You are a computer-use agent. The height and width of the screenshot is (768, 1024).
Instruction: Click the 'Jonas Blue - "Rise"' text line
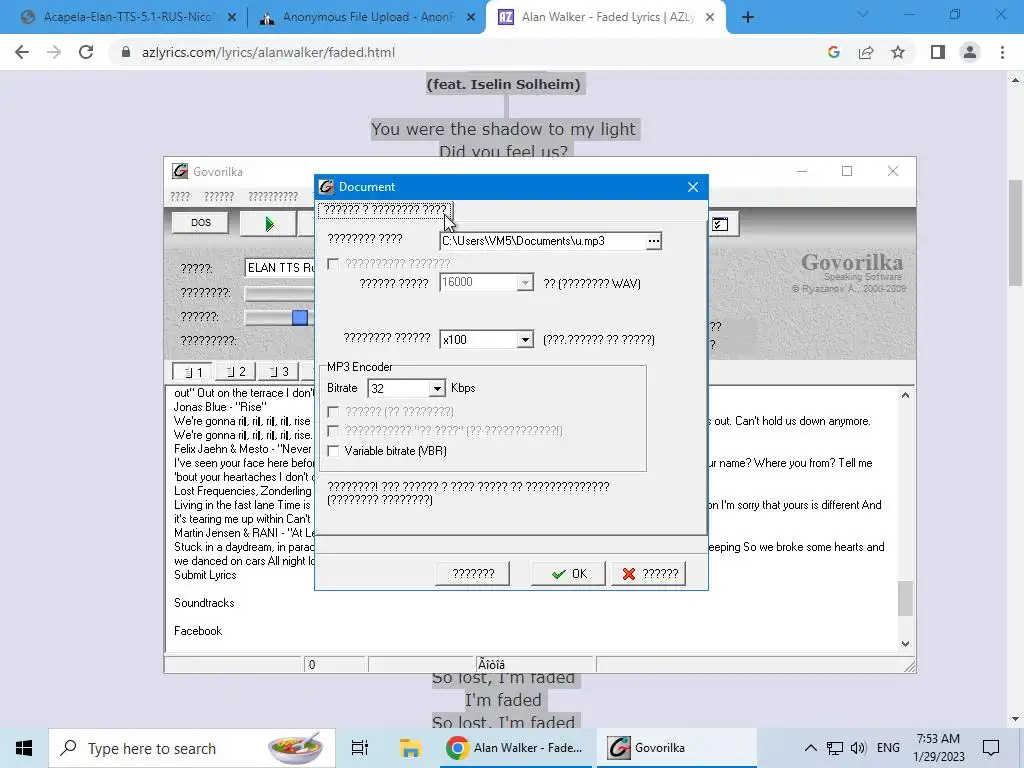click(x=220, y=407)
